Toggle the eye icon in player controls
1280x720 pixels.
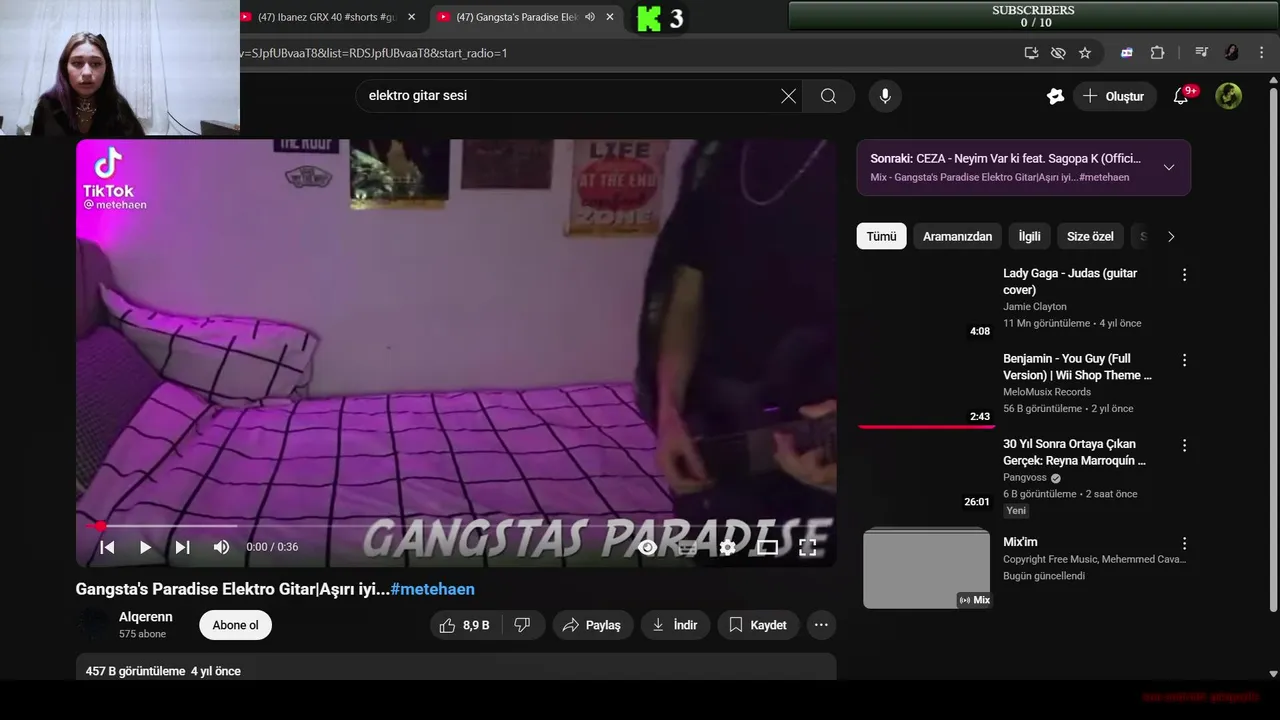coord(648,547)
